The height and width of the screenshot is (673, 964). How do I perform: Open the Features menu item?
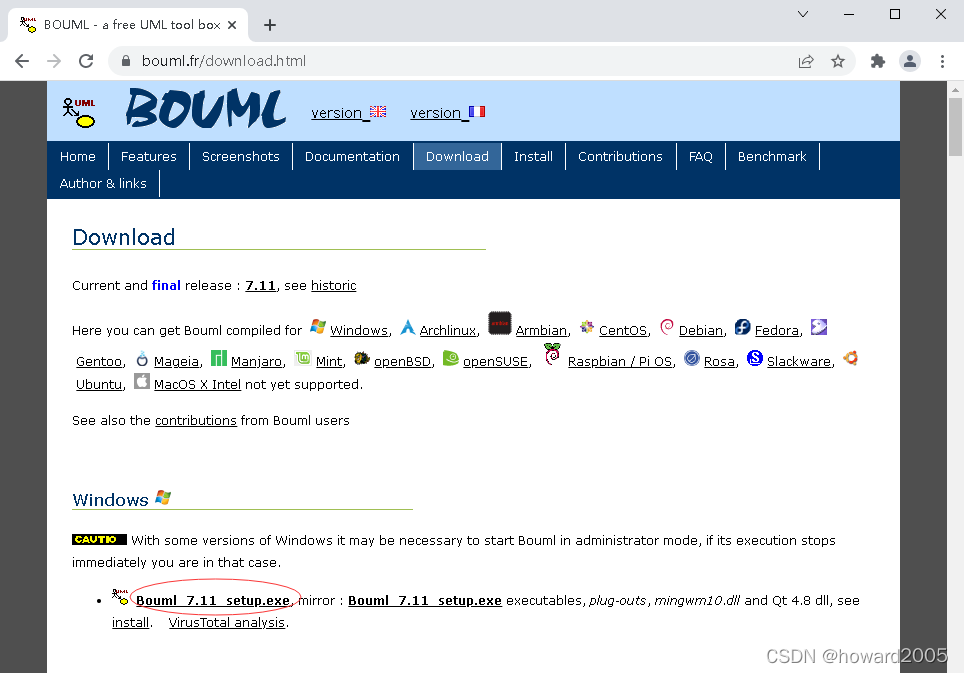pyautogui.click(x=149, y=156)
